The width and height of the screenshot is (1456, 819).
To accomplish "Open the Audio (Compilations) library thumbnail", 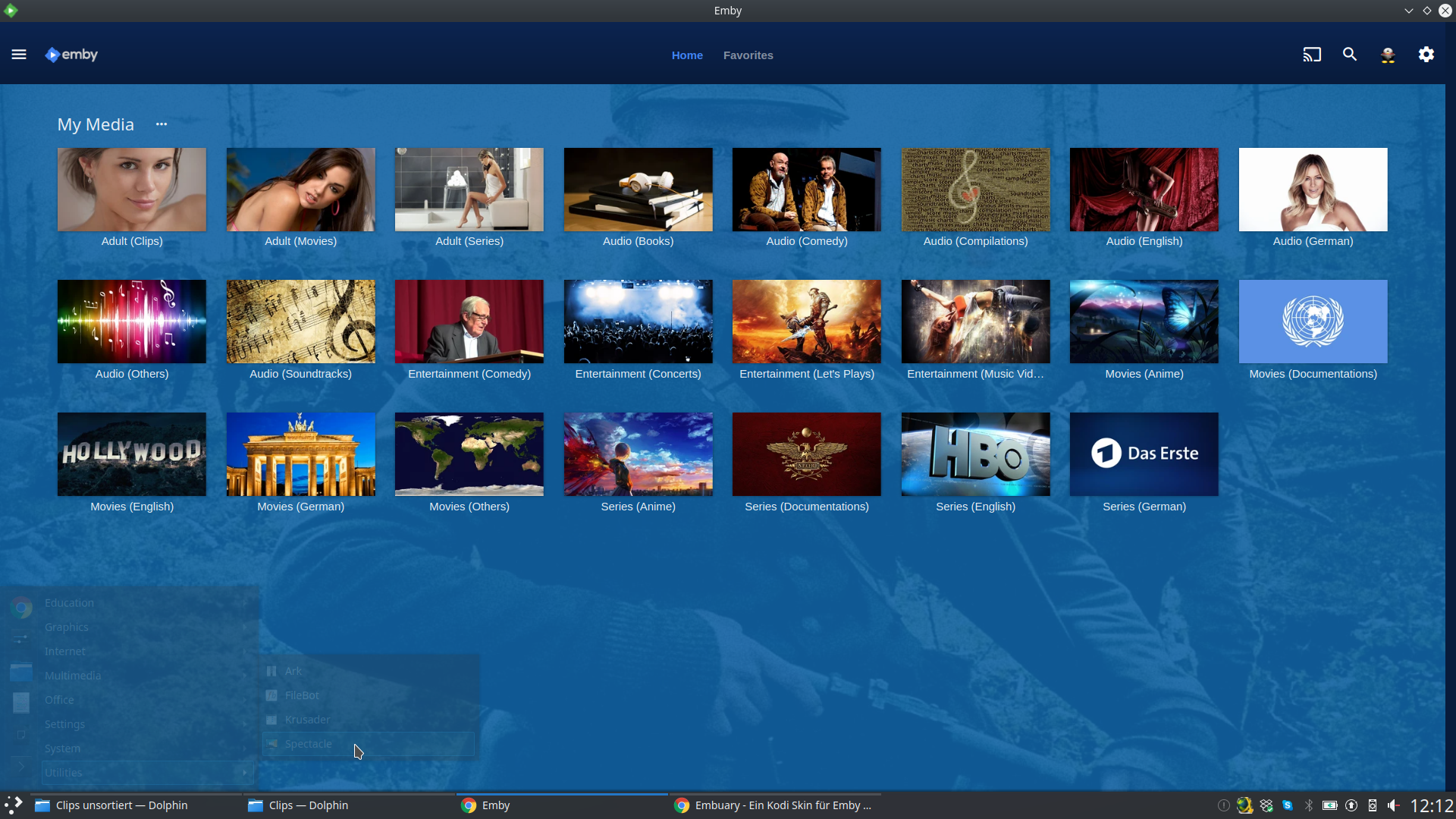I will (x=975, y=190).
